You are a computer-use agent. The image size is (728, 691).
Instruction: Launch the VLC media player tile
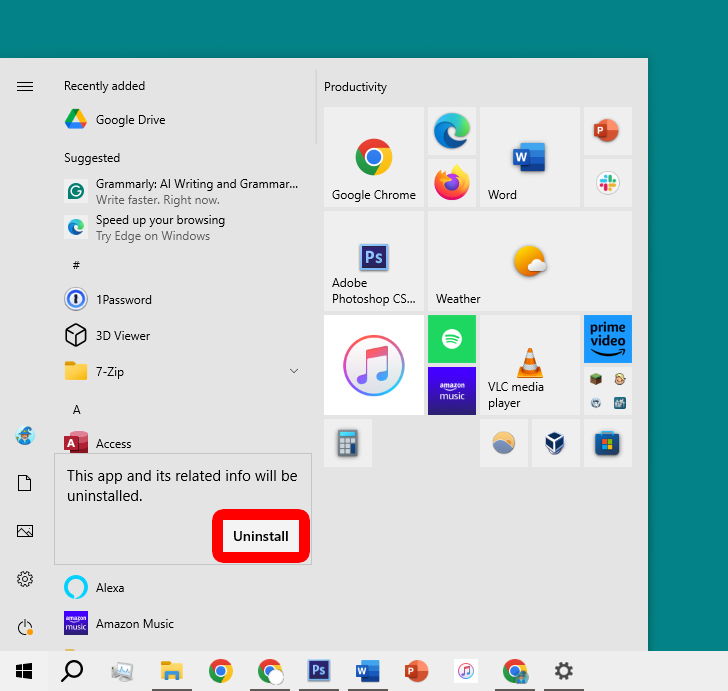[529, 365]
